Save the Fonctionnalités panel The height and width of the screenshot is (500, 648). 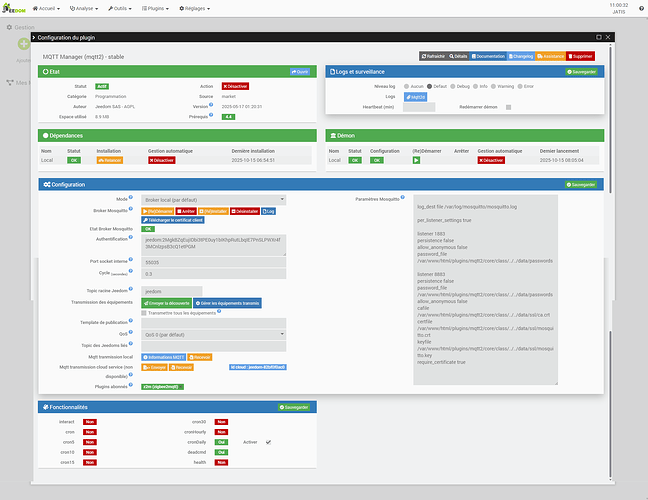pos(293,407)
